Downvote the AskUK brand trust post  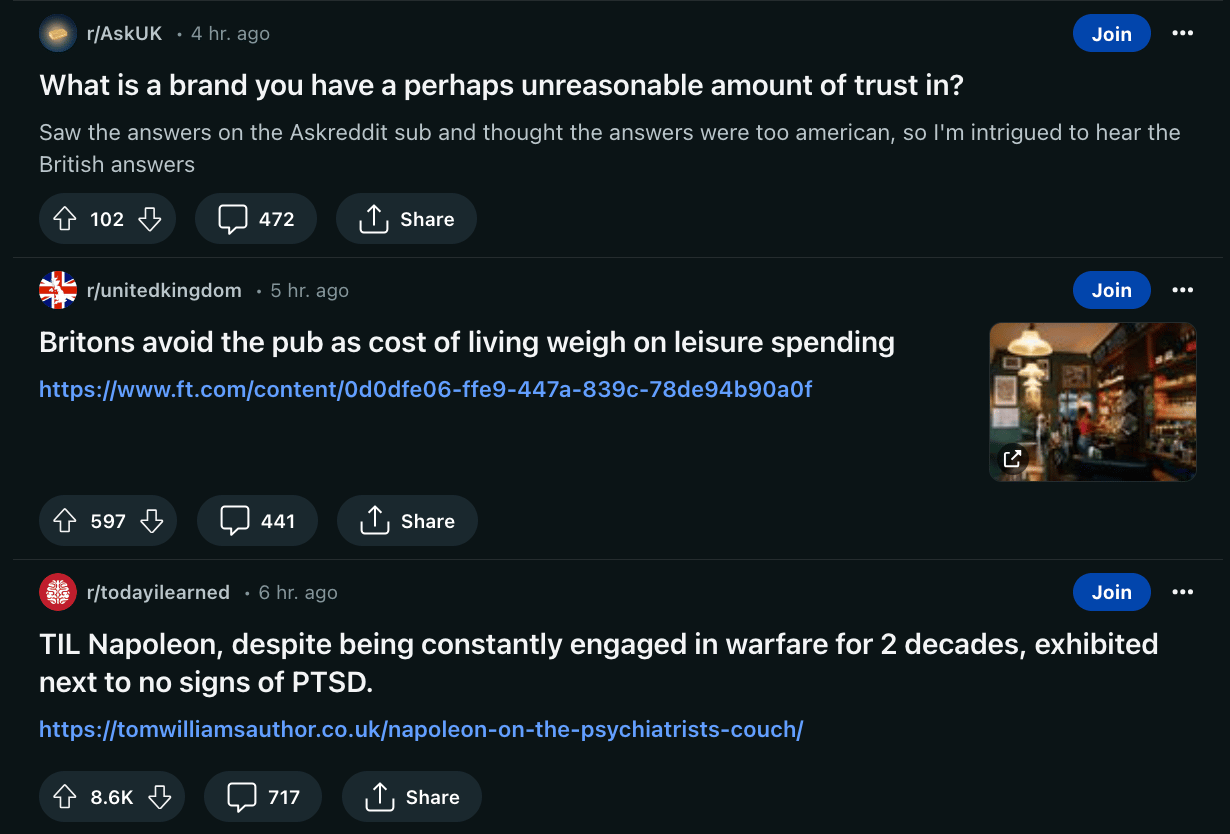tap(150, 219)
